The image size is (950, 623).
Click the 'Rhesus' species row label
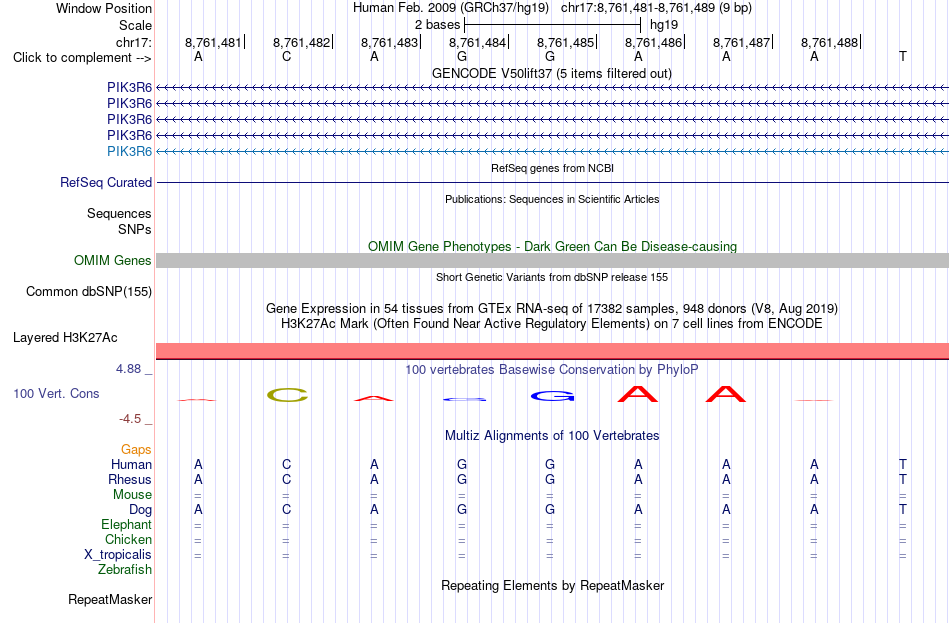[130, 479]
